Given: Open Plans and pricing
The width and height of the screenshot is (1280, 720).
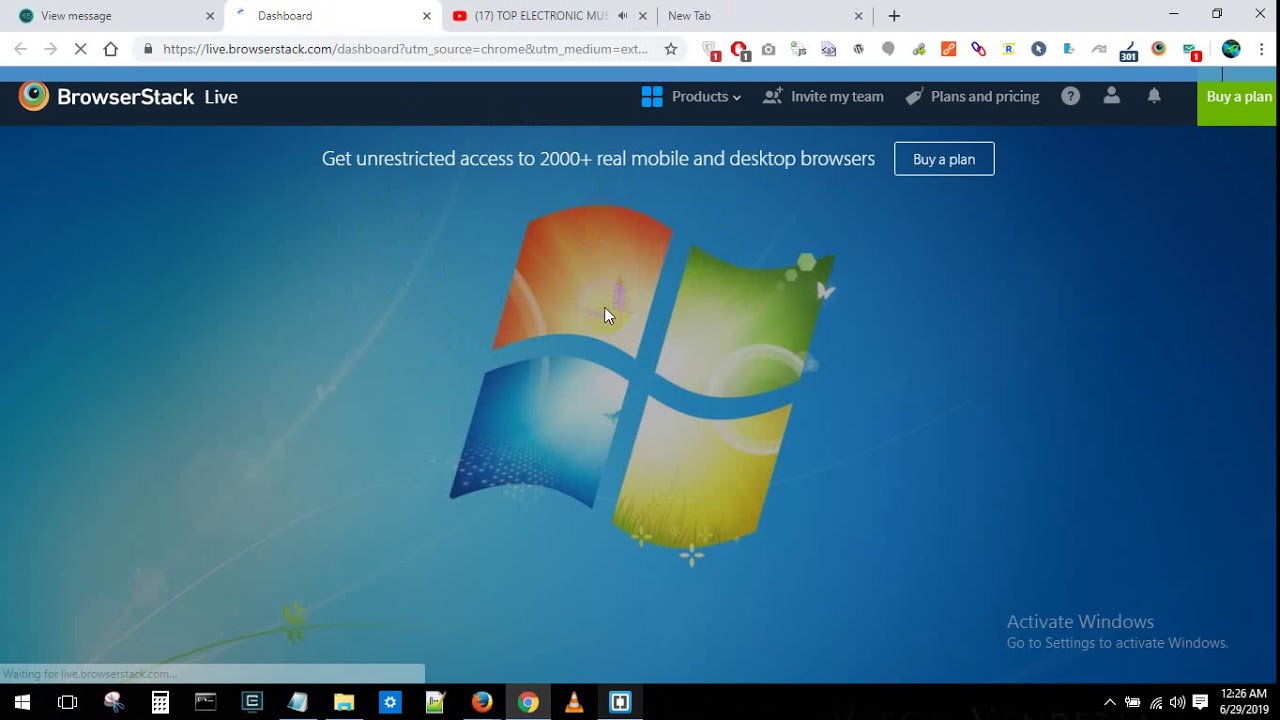Looking at the screenshot, I should coord(972,96).
